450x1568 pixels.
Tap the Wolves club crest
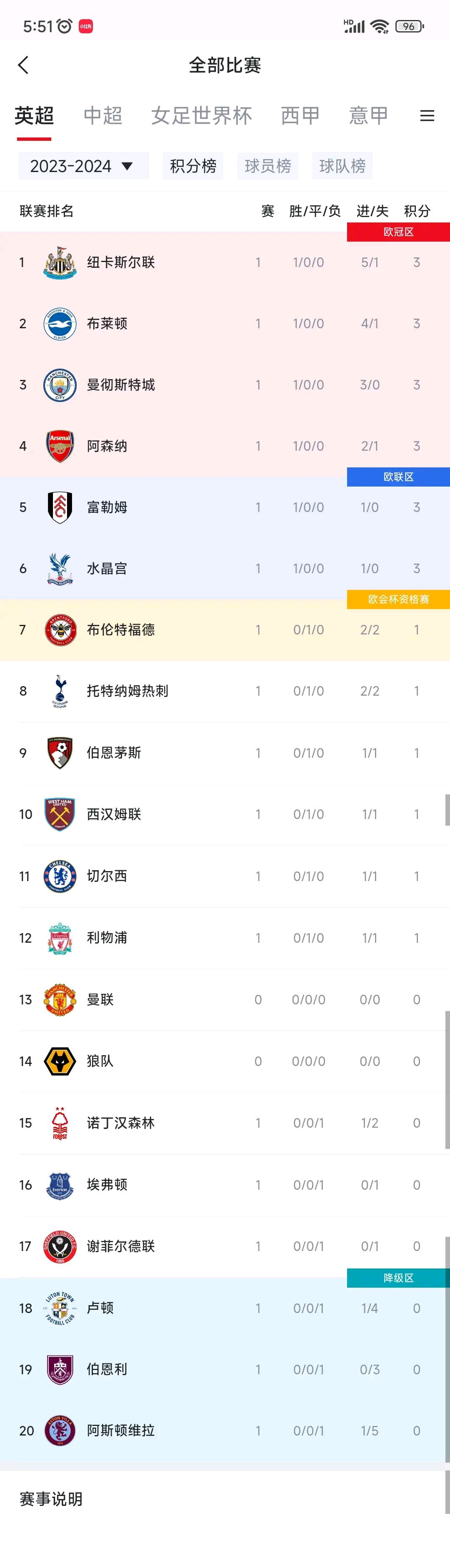(60, 1061)
